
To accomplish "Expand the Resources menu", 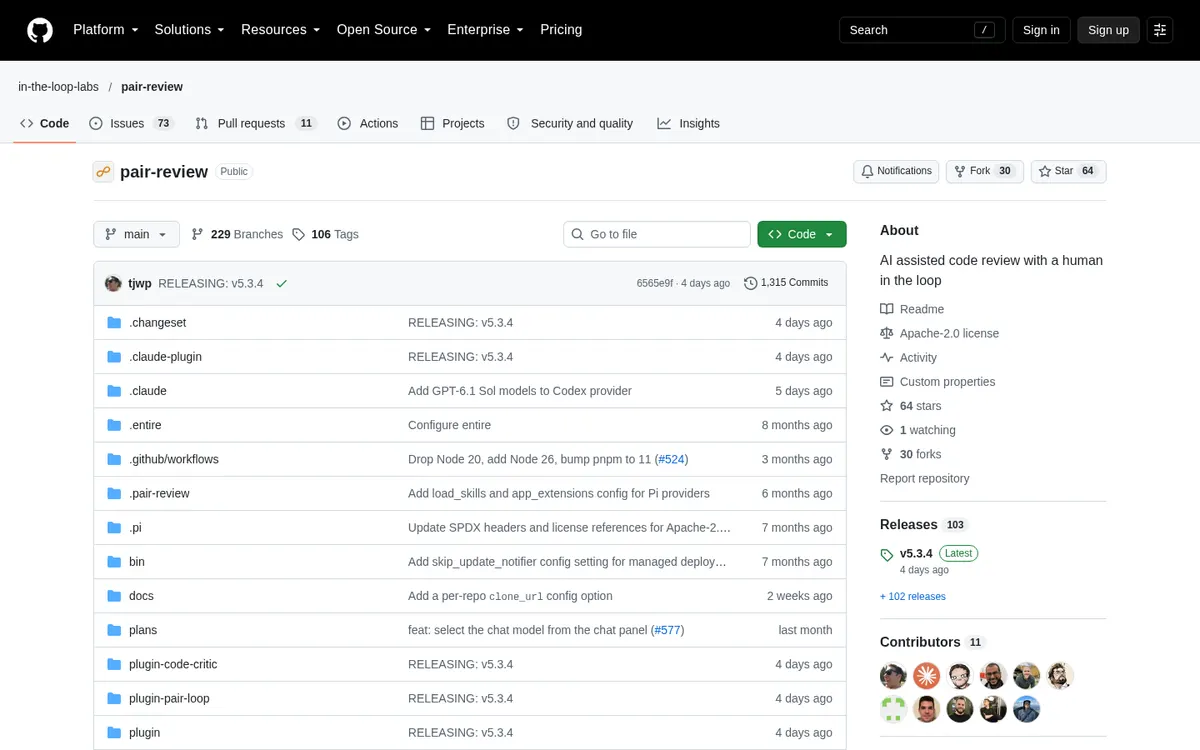I will (280, 30).
